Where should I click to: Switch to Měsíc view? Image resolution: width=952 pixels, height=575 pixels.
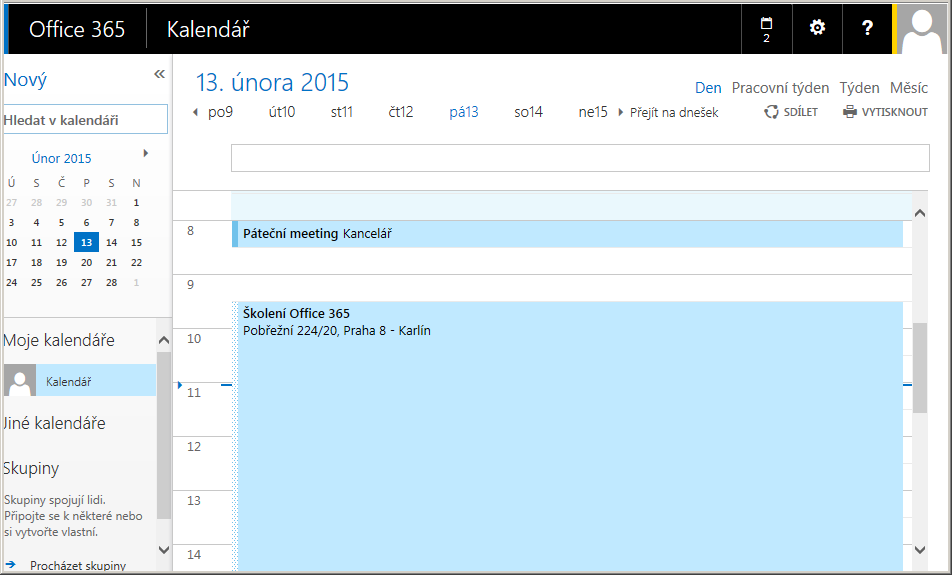(909, 88)
